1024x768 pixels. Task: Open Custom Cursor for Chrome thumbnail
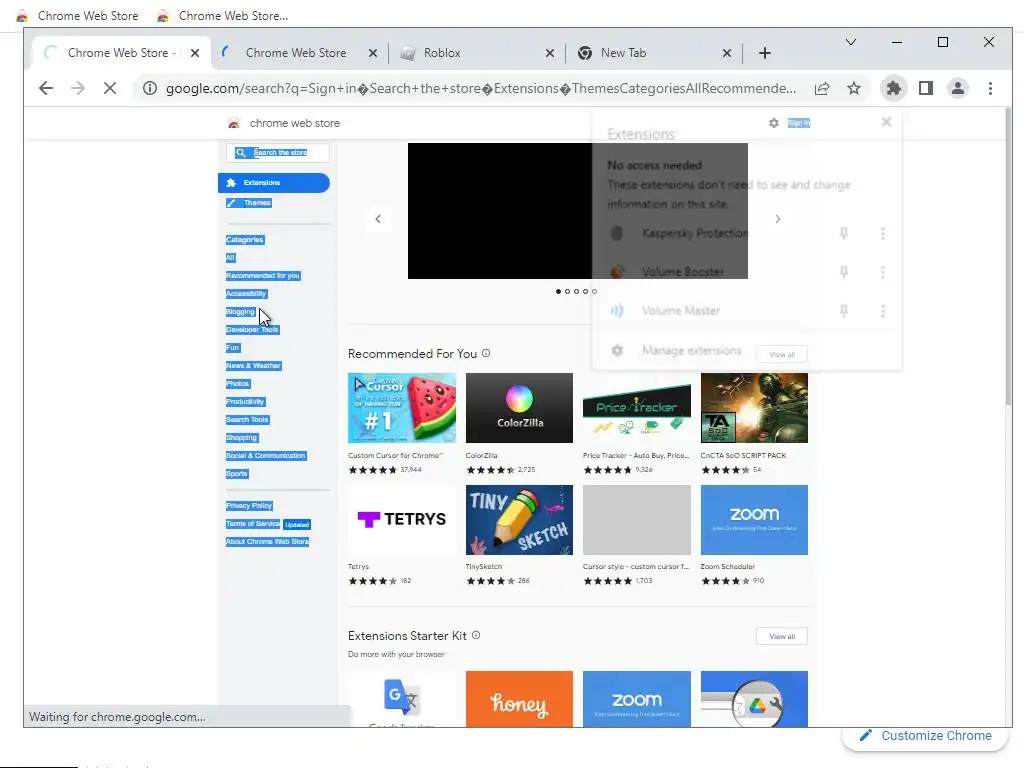(x=402, y=408)
